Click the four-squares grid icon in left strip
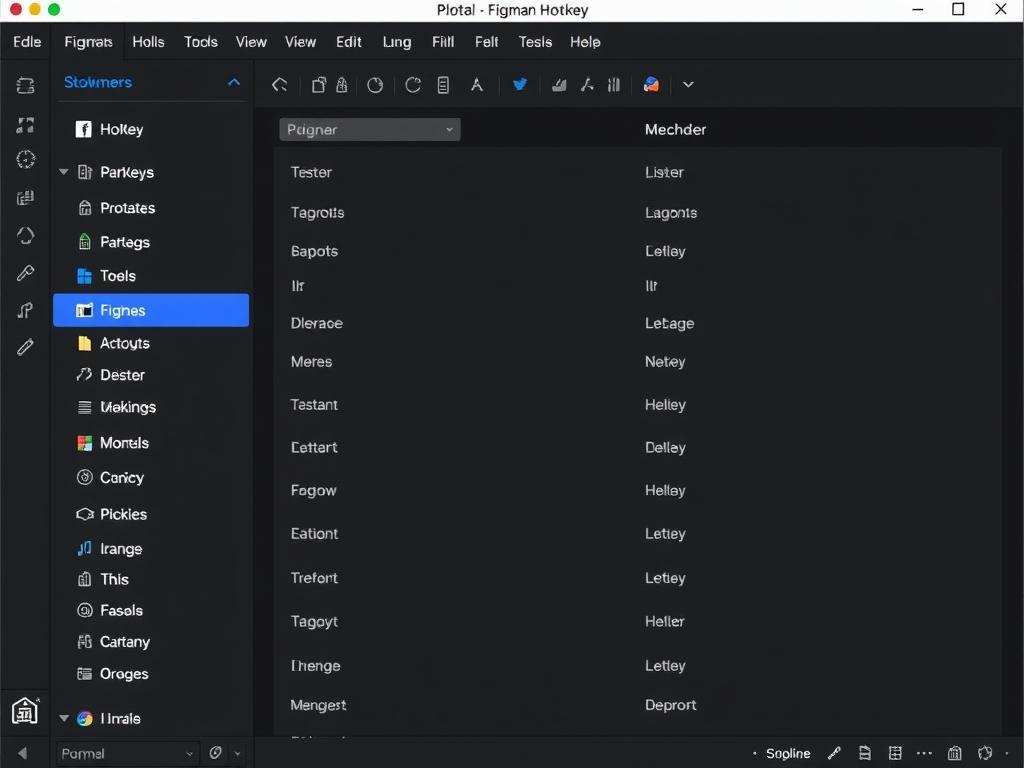The image size is (1024, 768). (x=25, y=125)
